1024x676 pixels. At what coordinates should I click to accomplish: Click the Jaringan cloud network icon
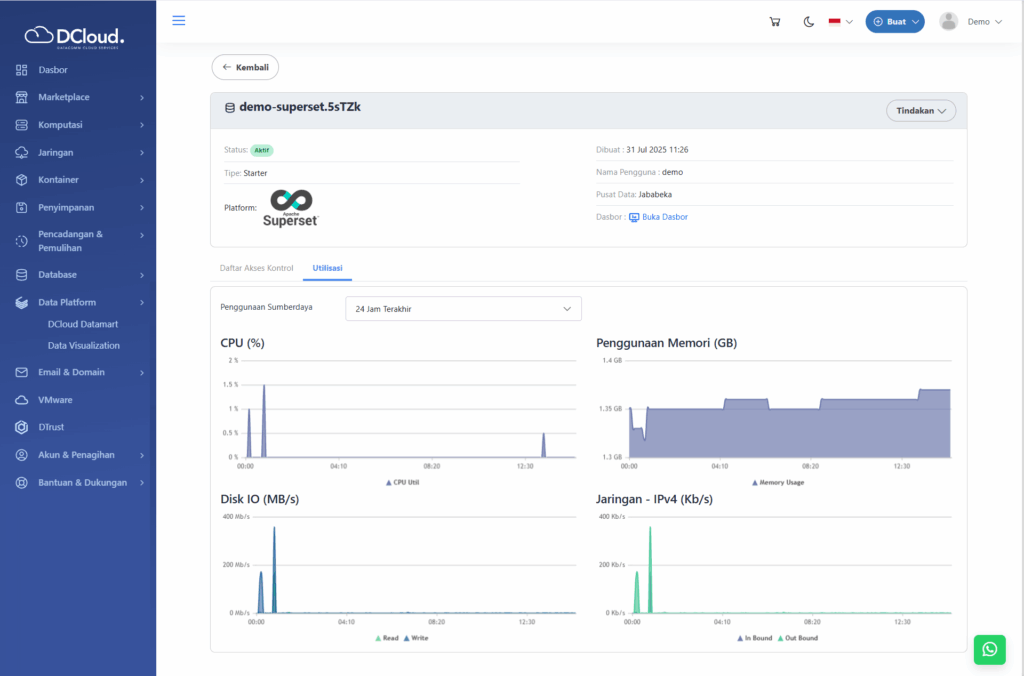pyautogui.click(x=22, y=152)
